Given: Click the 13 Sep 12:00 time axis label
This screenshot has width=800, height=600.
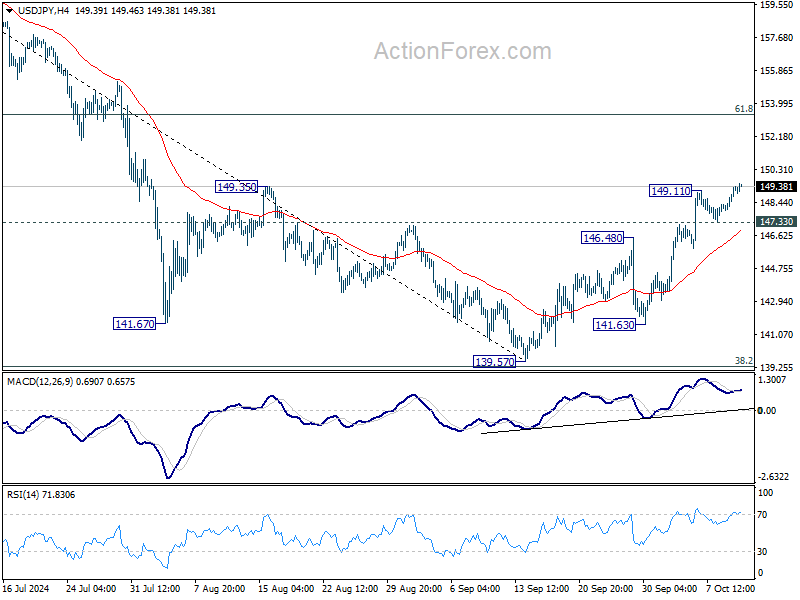Looking at the screenshot, I should point(542,588).
